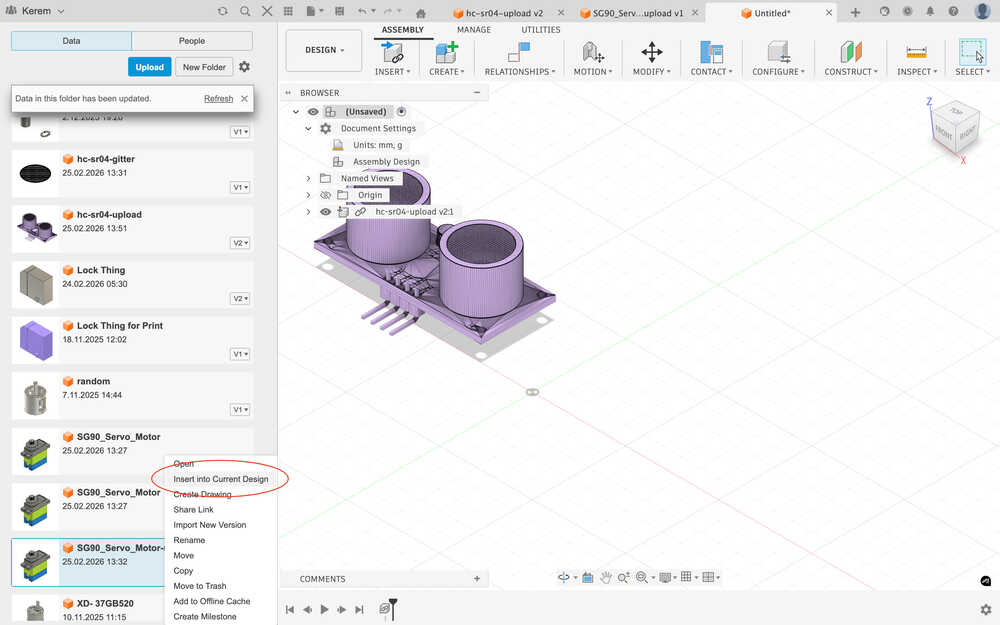
Task: Click the search magnifier icon in the data panel
Action: point(245,11)
